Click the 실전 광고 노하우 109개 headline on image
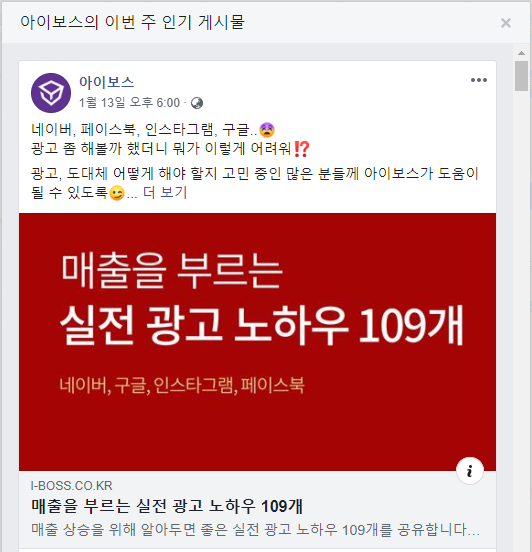Image resolution: width=532 pixels, height=552 pixels. pos(262,324)
